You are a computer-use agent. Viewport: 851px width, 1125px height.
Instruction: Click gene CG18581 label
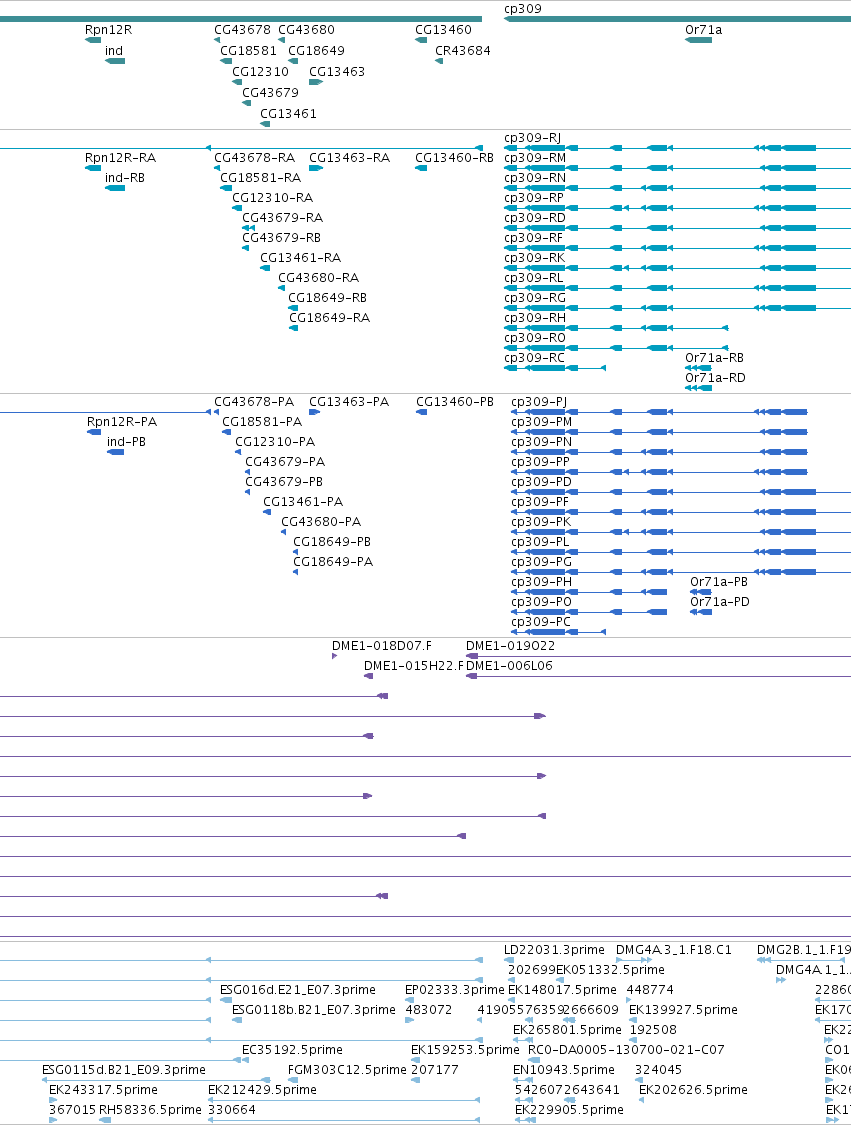click(248, 51)
